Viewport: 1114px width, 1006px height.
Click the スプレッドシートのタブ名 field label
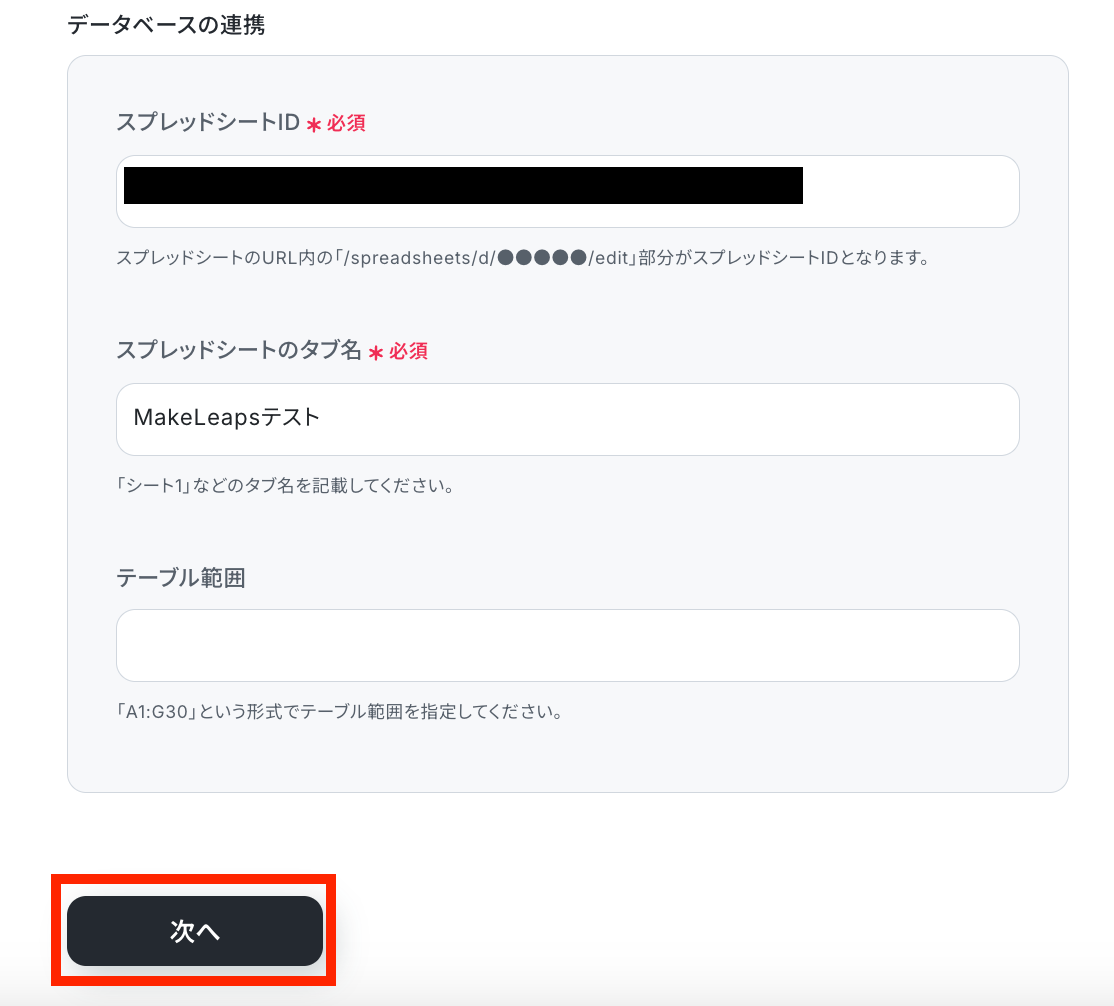tap(239, 350)
